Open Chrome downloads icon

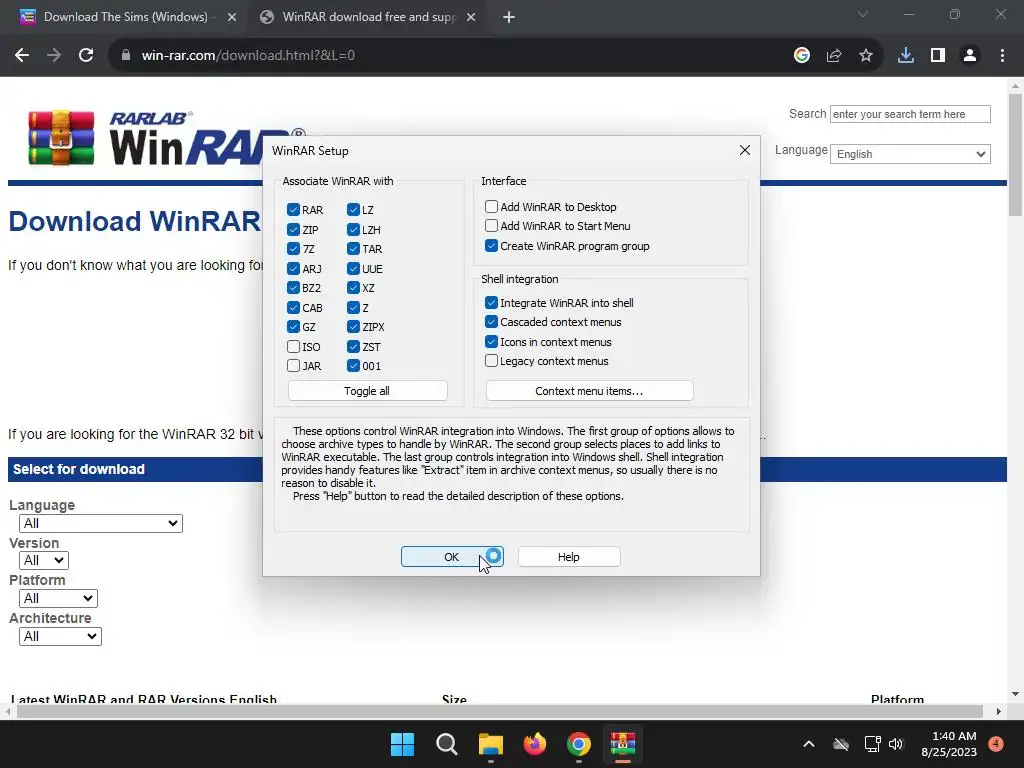(906, 56)
